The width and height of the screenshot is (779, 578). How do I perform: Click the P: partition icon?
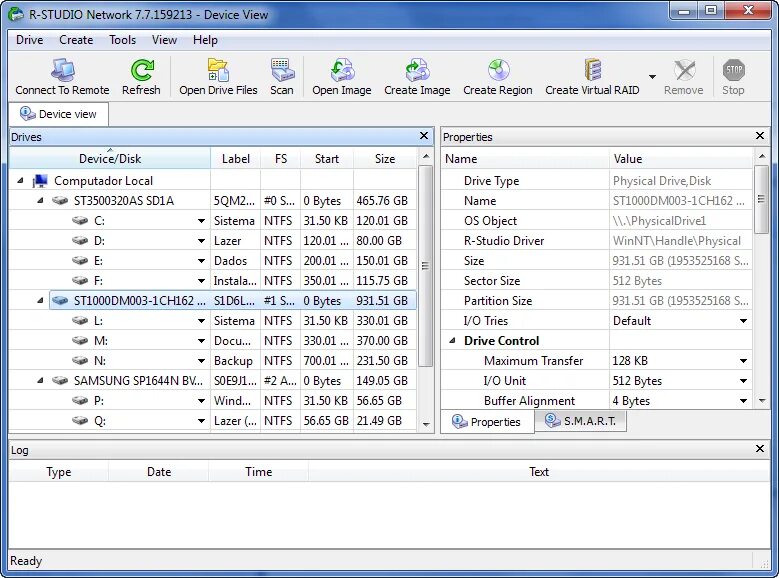pyautogui.click(x=80, y=401)
